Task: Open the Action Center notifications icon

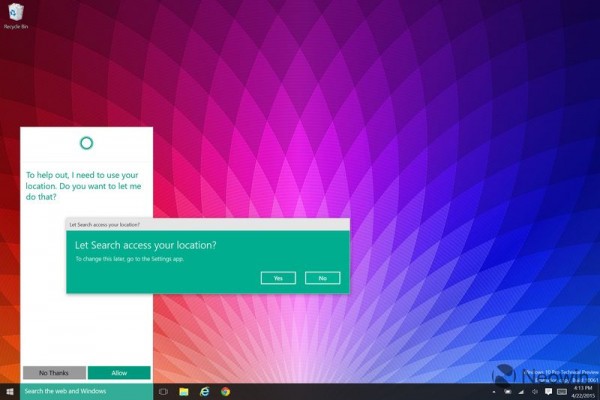Action: [548, 391]
